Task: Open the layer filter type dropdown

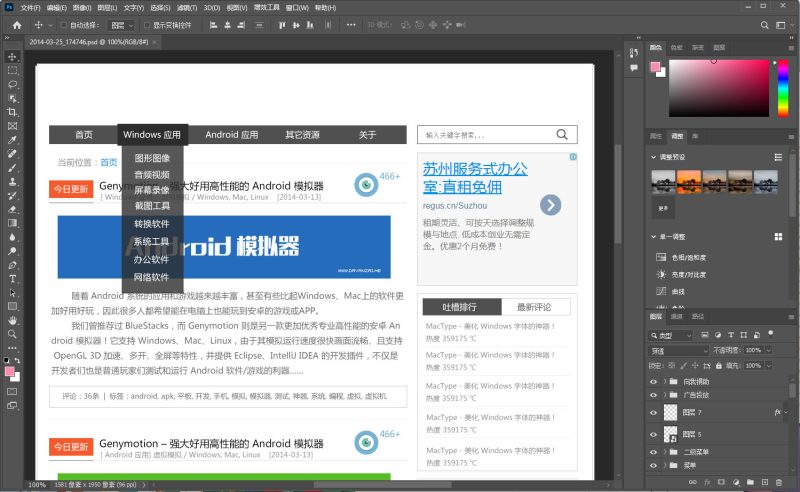Action: click(671, 335)
